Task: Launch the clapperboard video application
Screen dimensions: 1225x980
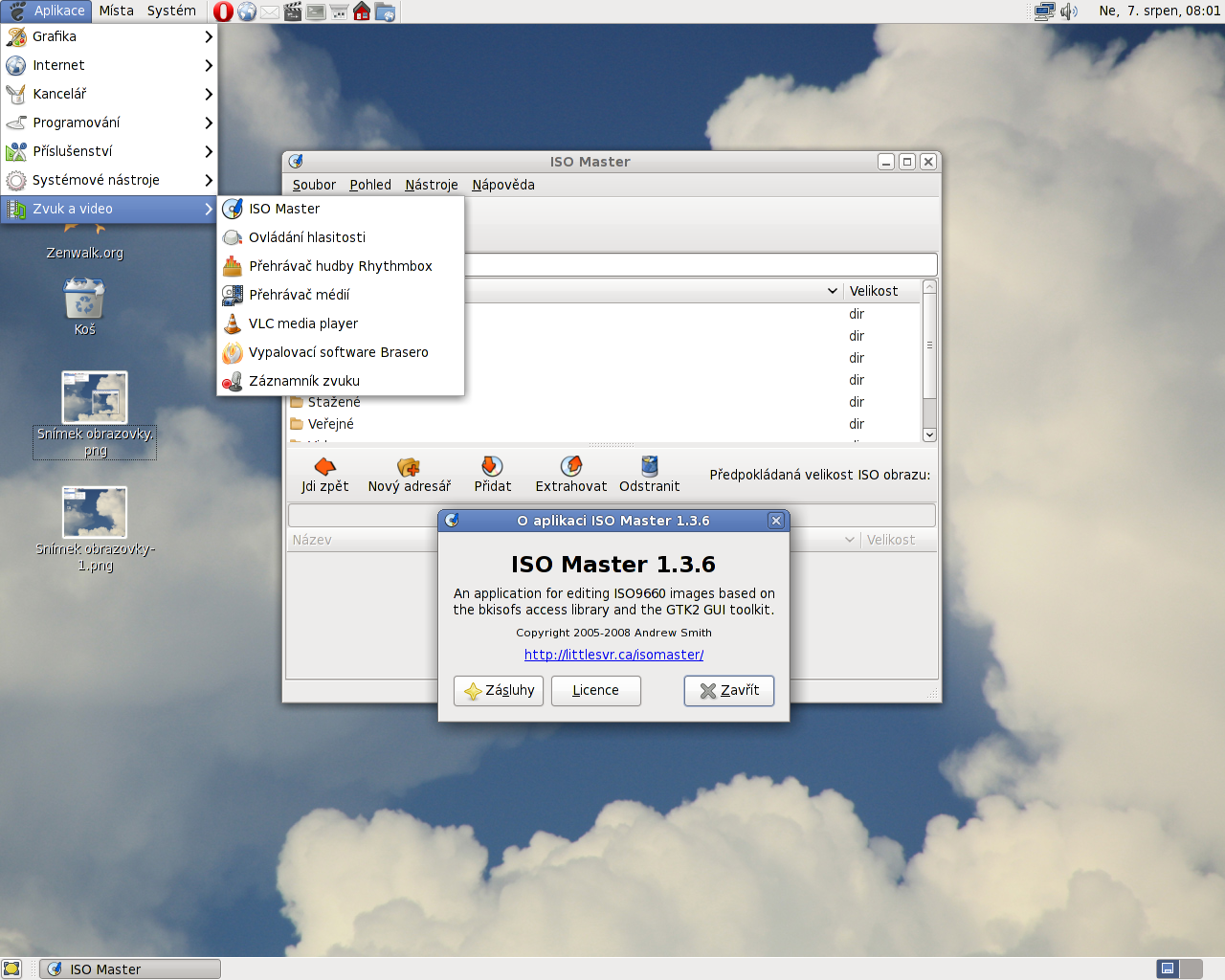Action: [293, 11]
